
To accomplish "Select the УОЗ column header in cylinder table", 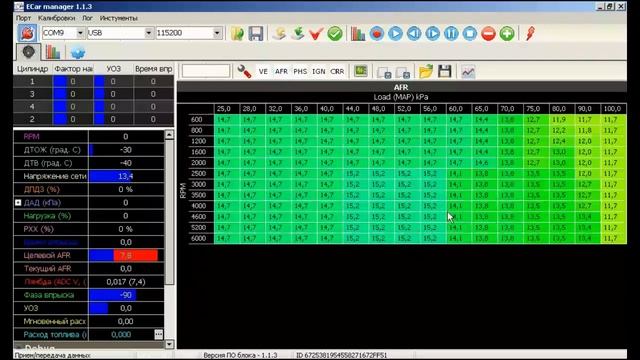I will 113,69.
